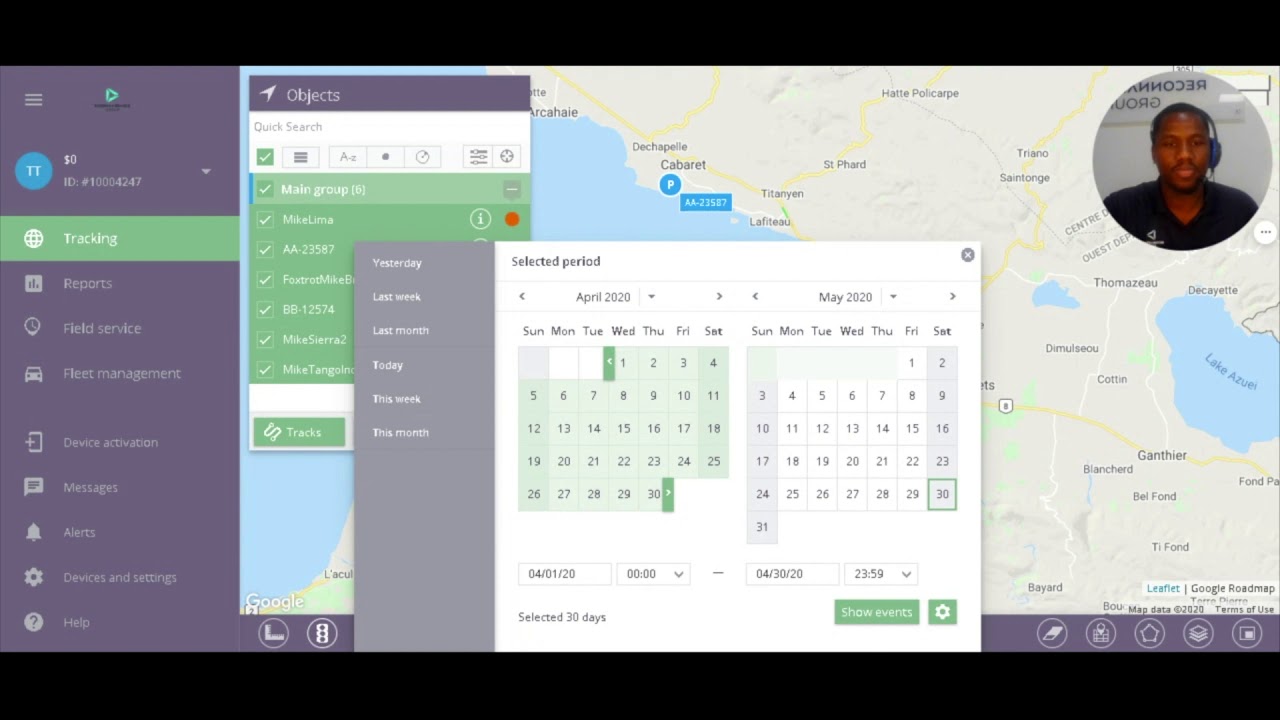
Task: Select Last week preset
Action: pos(397,297)
